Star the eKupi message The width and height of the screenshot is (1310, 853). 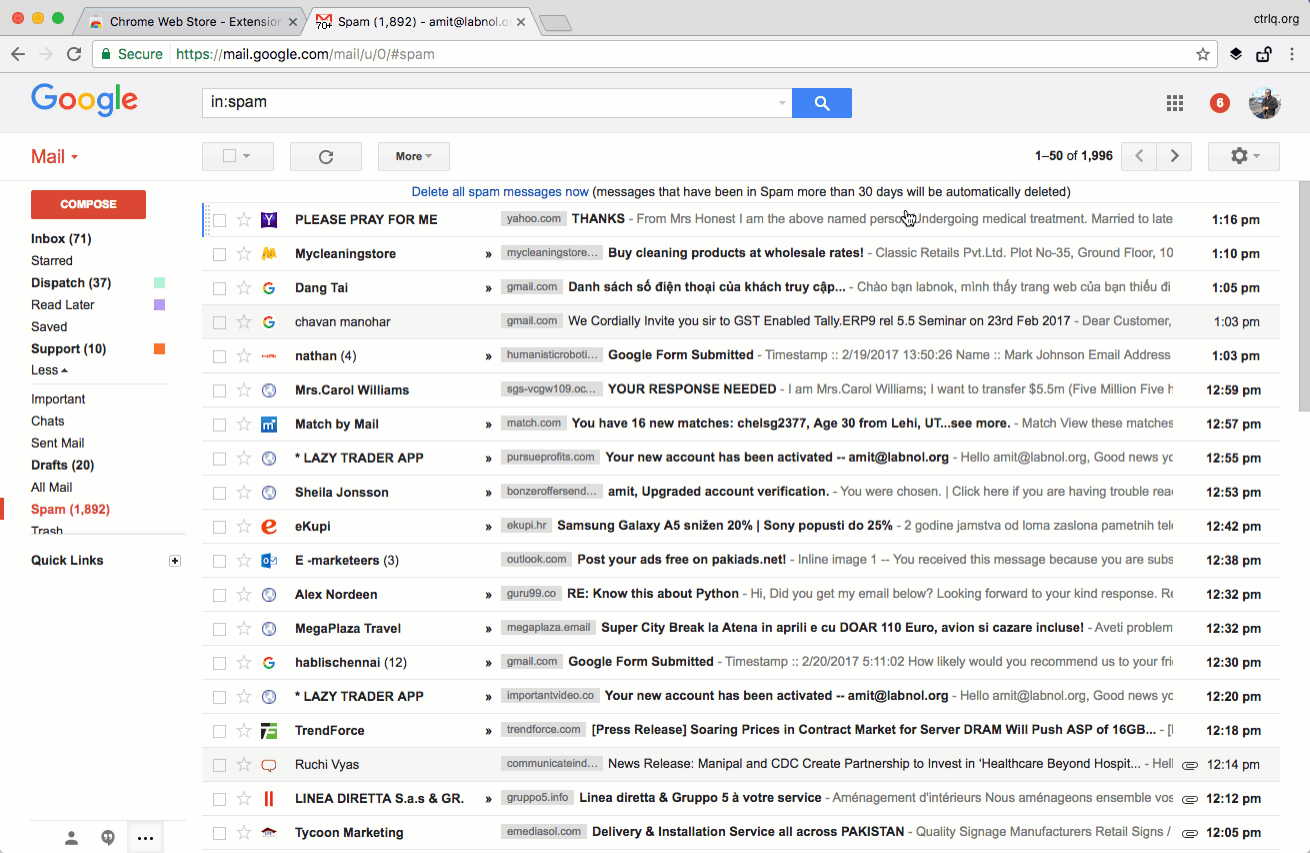[244, 526]
